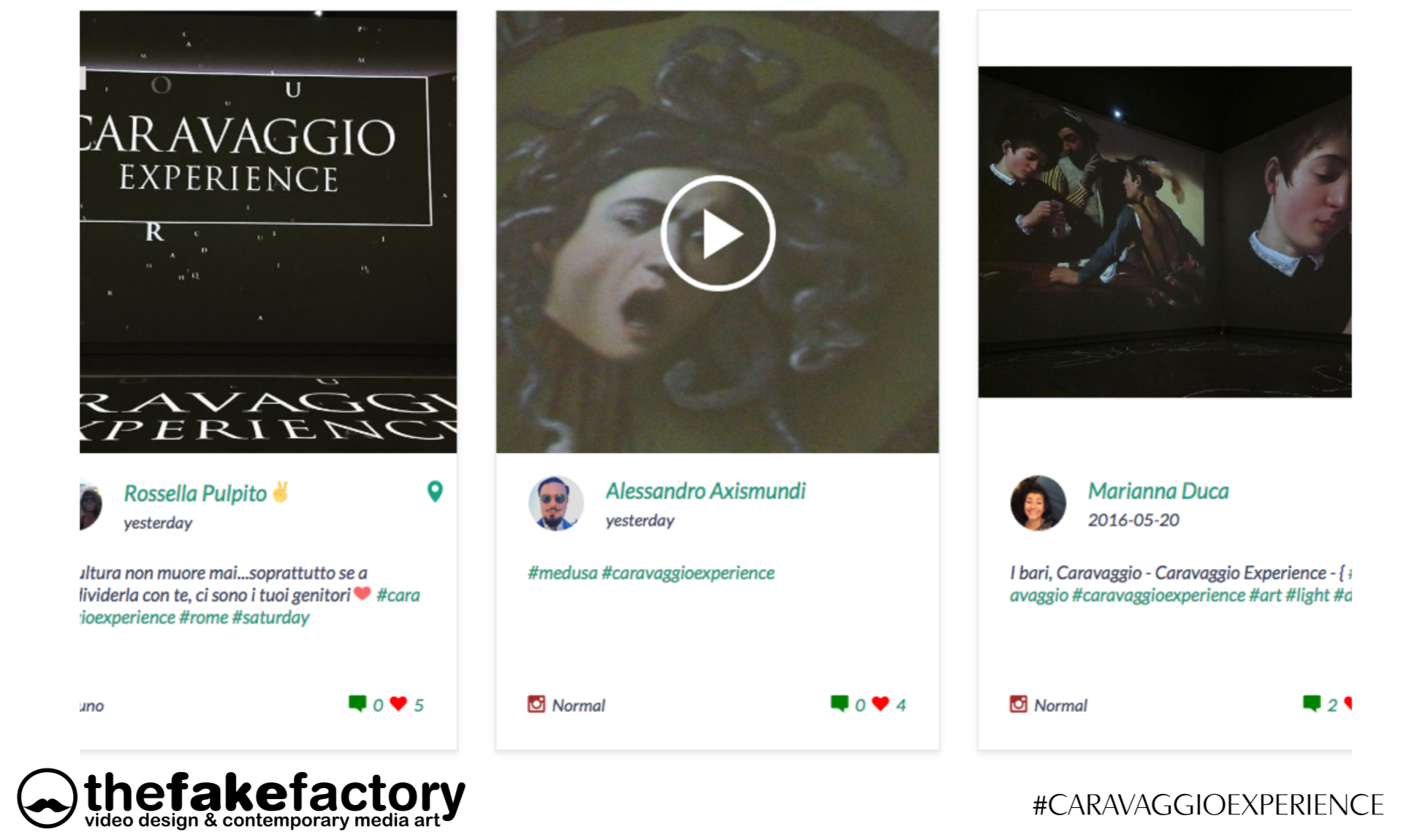Screen dimensions: 1403x840
Task: Open the I bari projection photo
Action: (x=1165, y=232)
